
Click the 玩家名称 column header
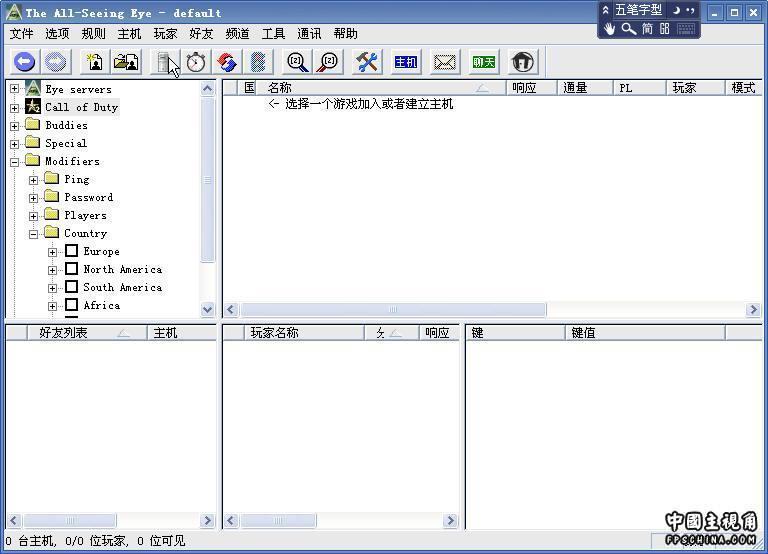[x=304, y=333]
